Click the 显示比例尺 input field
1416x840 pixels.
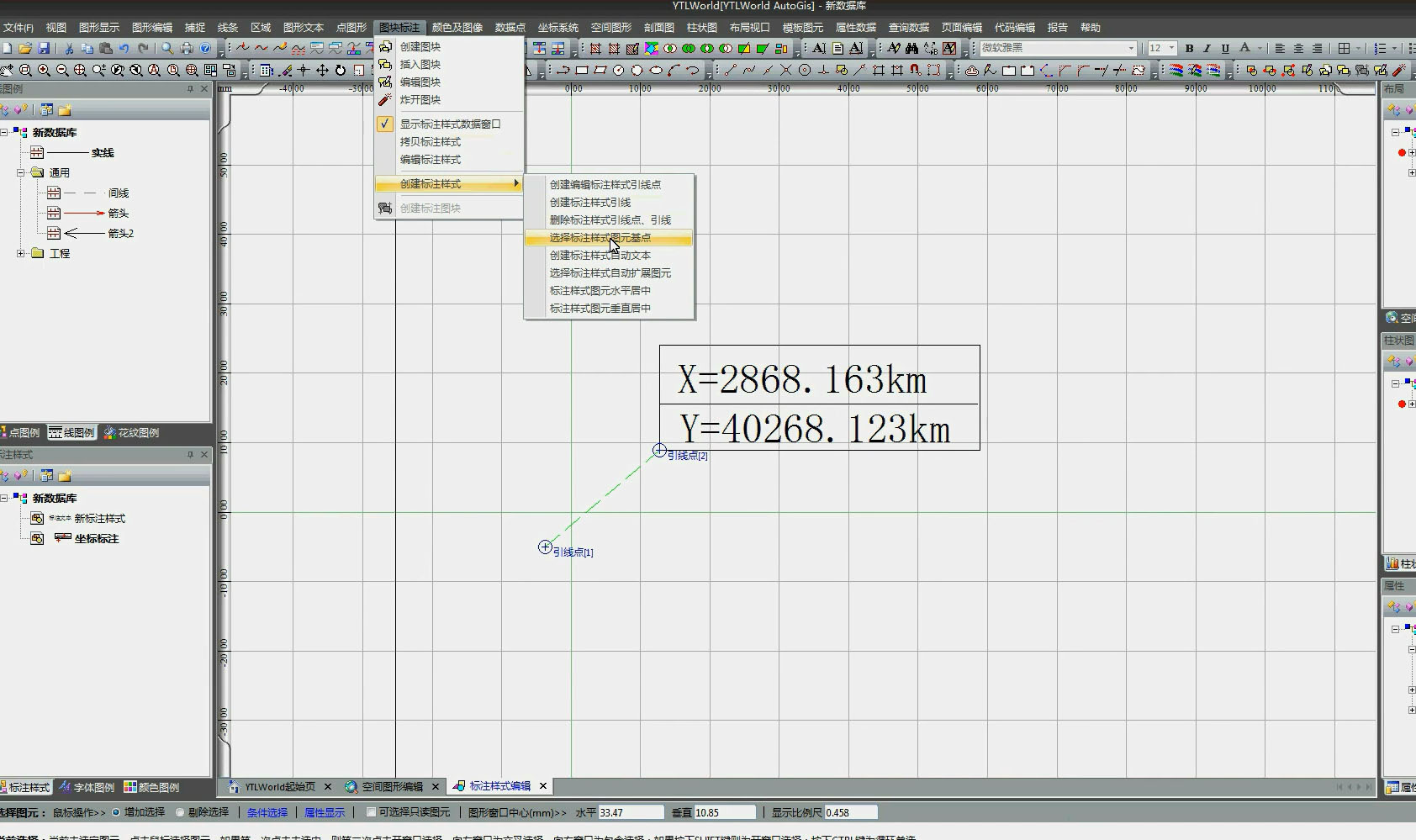point(851,812)
